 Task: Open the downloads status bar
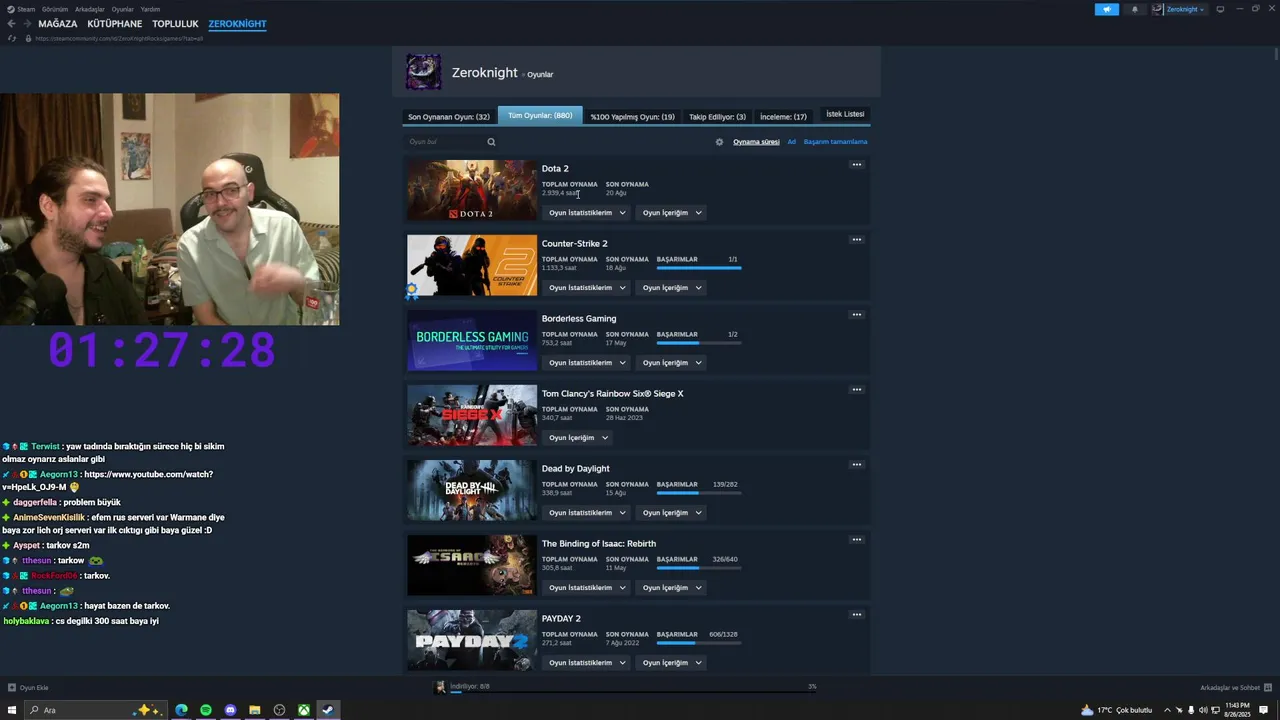point(625,687)
